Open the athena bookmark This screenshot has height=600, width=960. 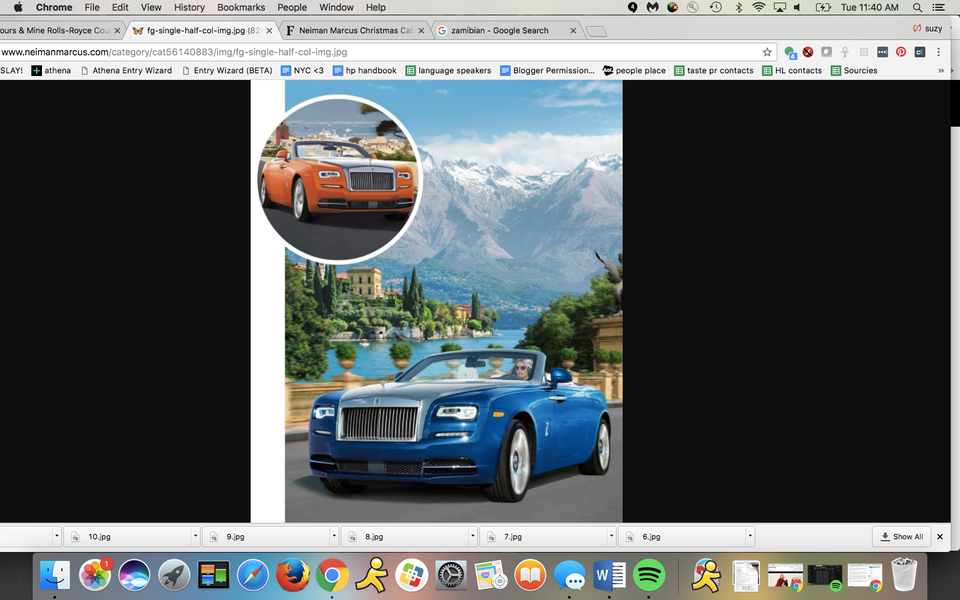point(51,70)
